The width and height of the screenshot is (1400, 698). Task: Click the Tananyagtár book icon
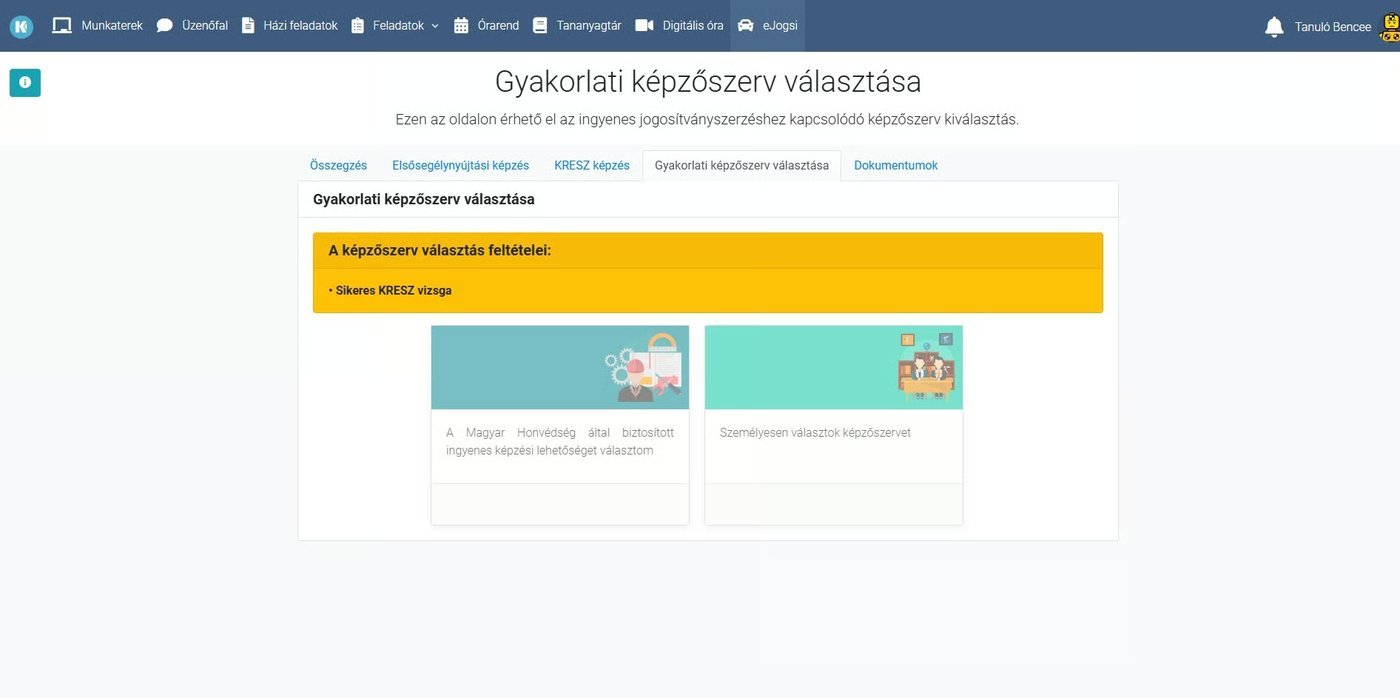pos(540,26)
